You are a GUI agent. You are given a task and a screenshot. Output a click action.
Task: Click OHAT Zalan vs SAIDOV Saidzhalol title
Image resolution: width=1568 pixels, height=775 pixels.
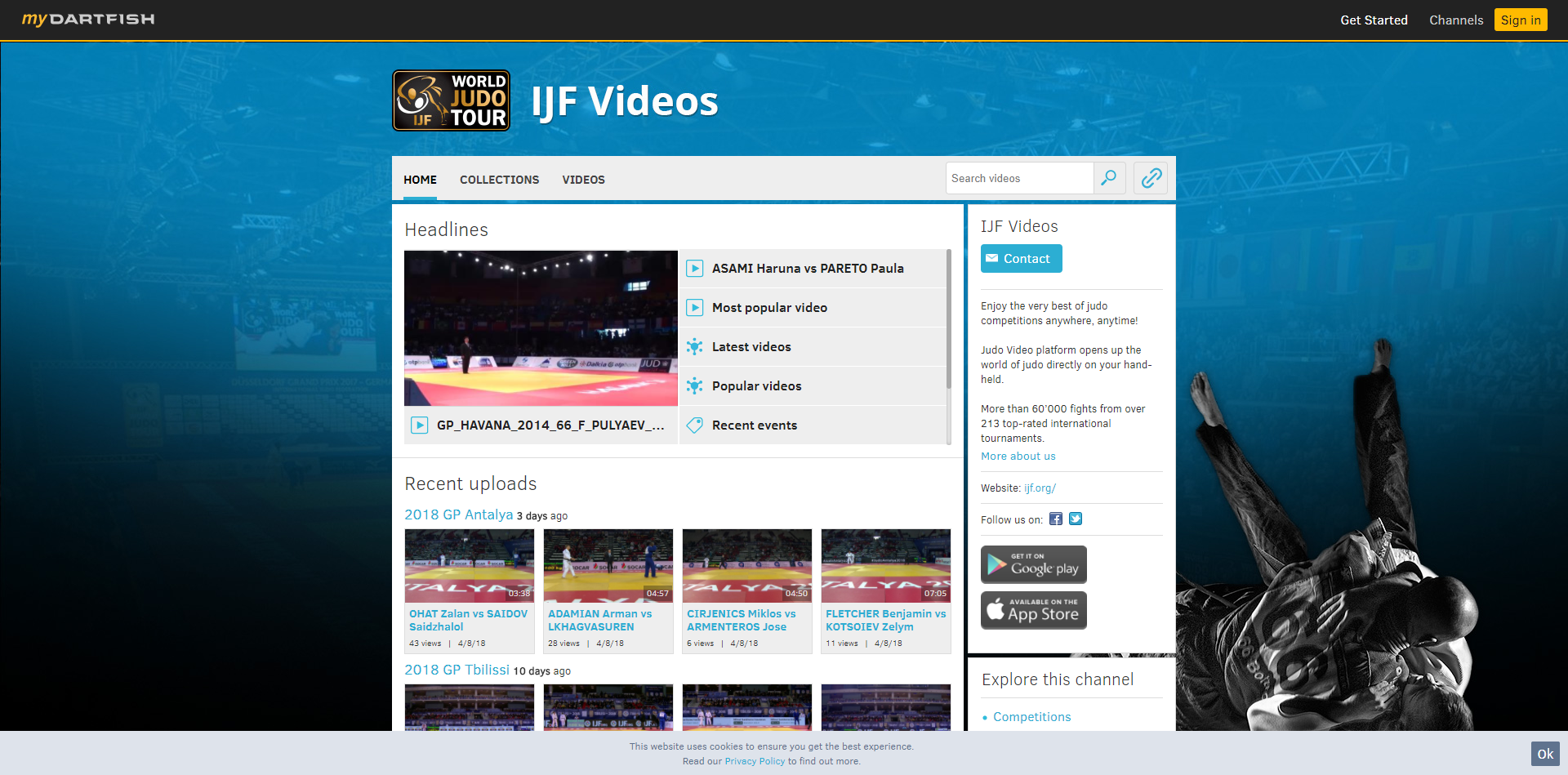pyautogui.click(x=469, y=621)
